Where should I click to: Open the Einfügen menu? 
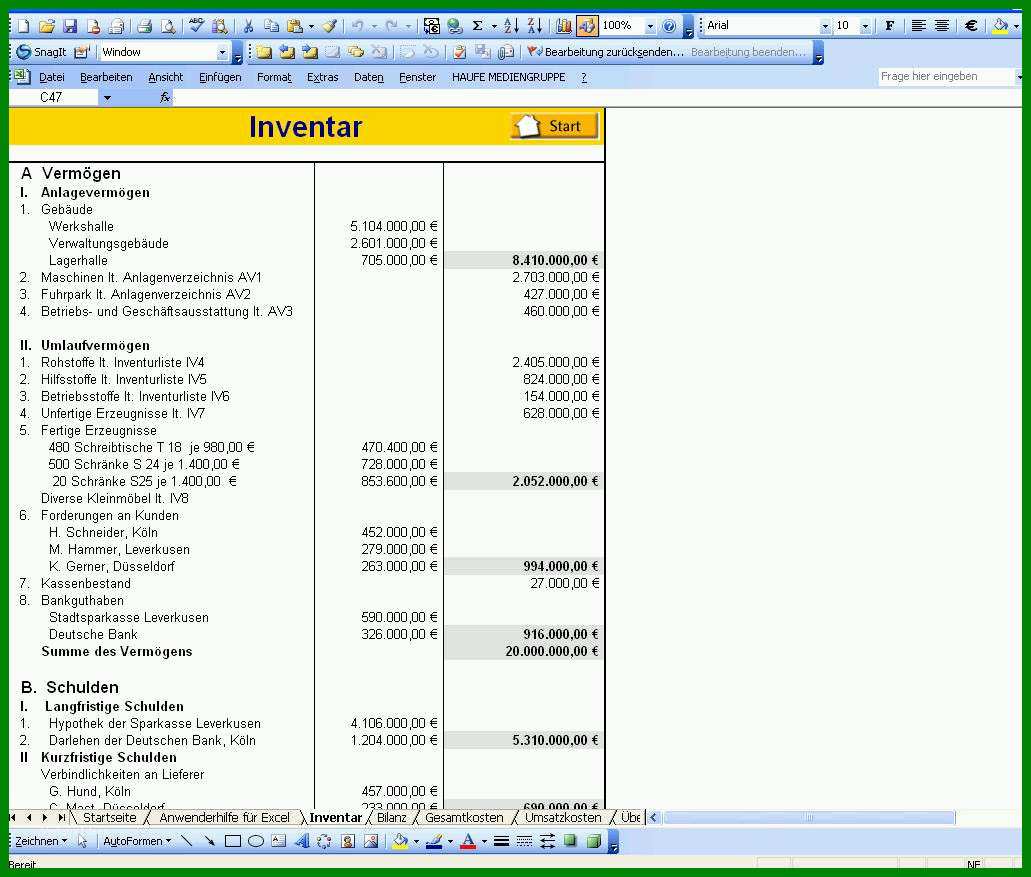pos(220,78)
